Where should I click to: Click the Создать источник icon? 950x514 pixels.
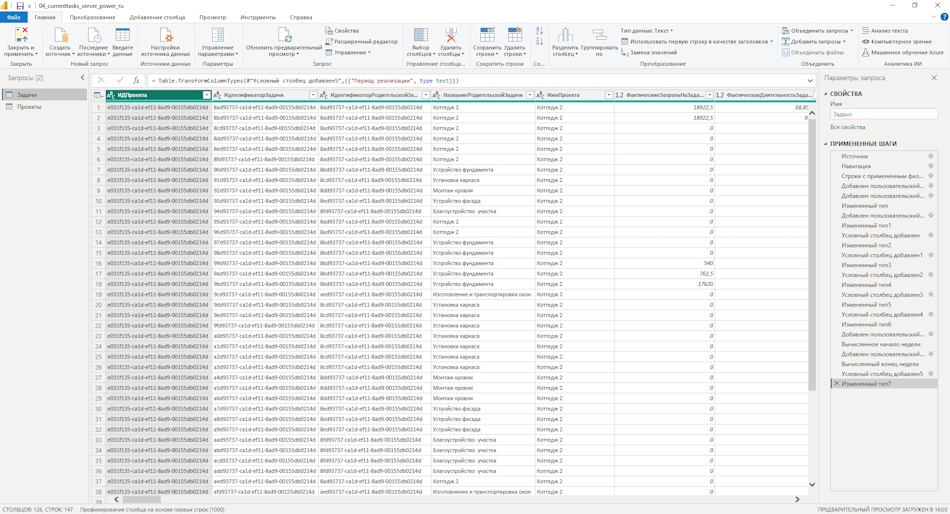point(61,35)
